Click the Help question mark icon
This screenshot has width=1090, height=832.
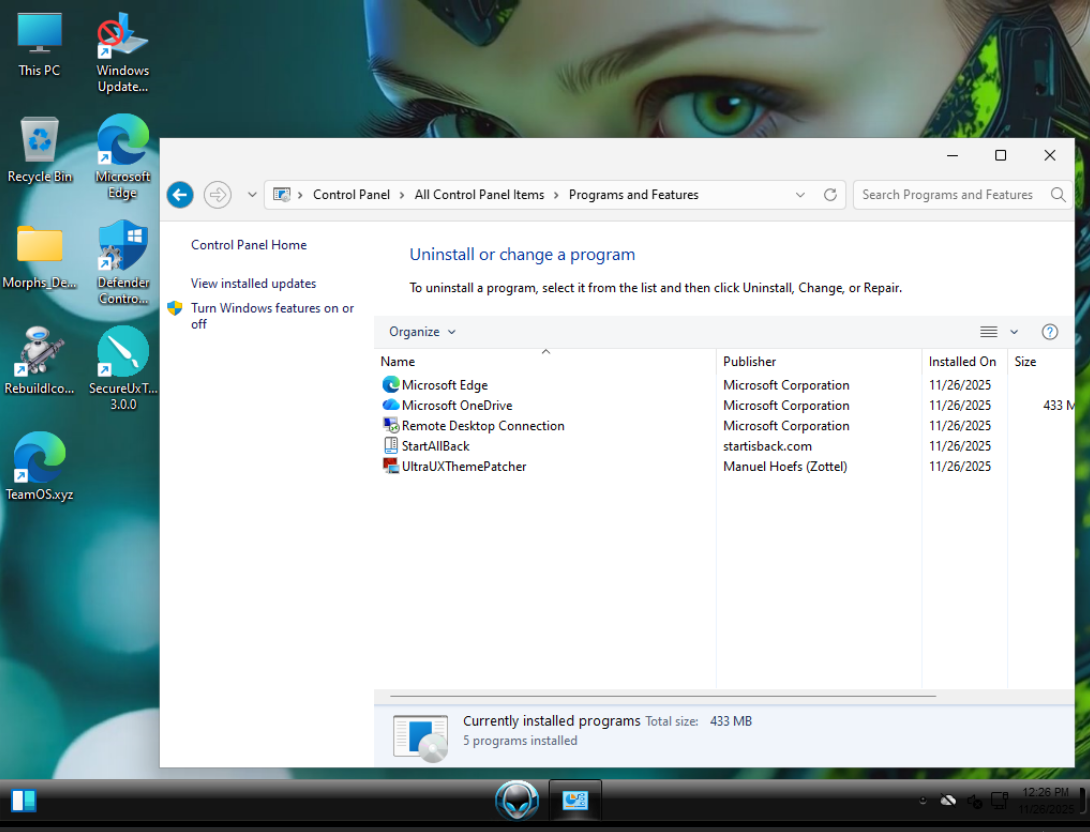point(1049,332)
